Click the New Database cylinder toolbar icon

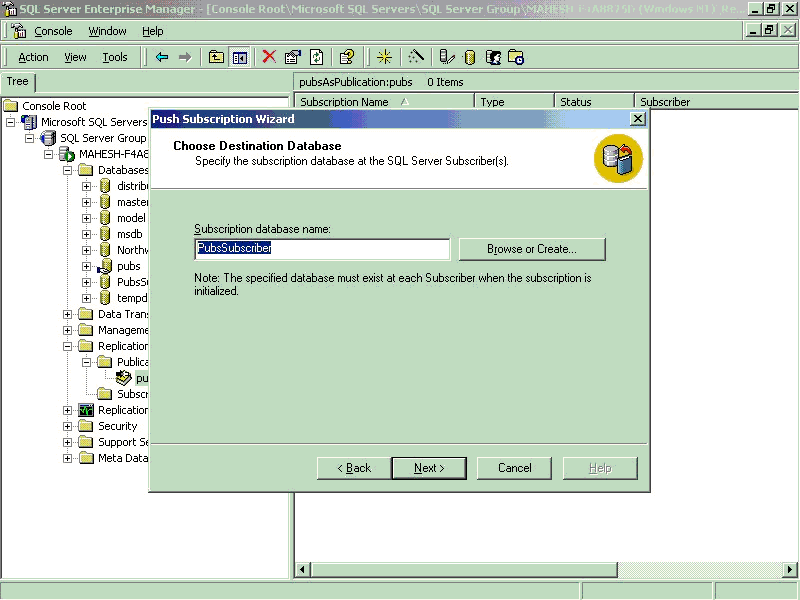470,57
